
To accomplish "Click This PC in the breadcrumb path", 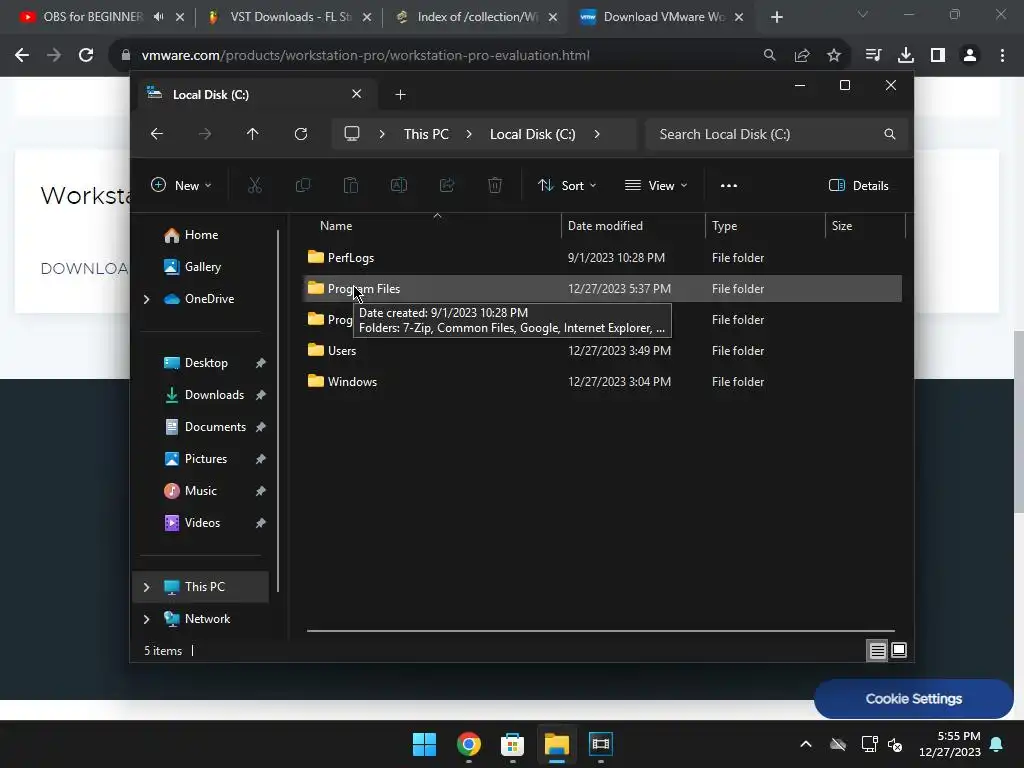I will coord(426,134).
